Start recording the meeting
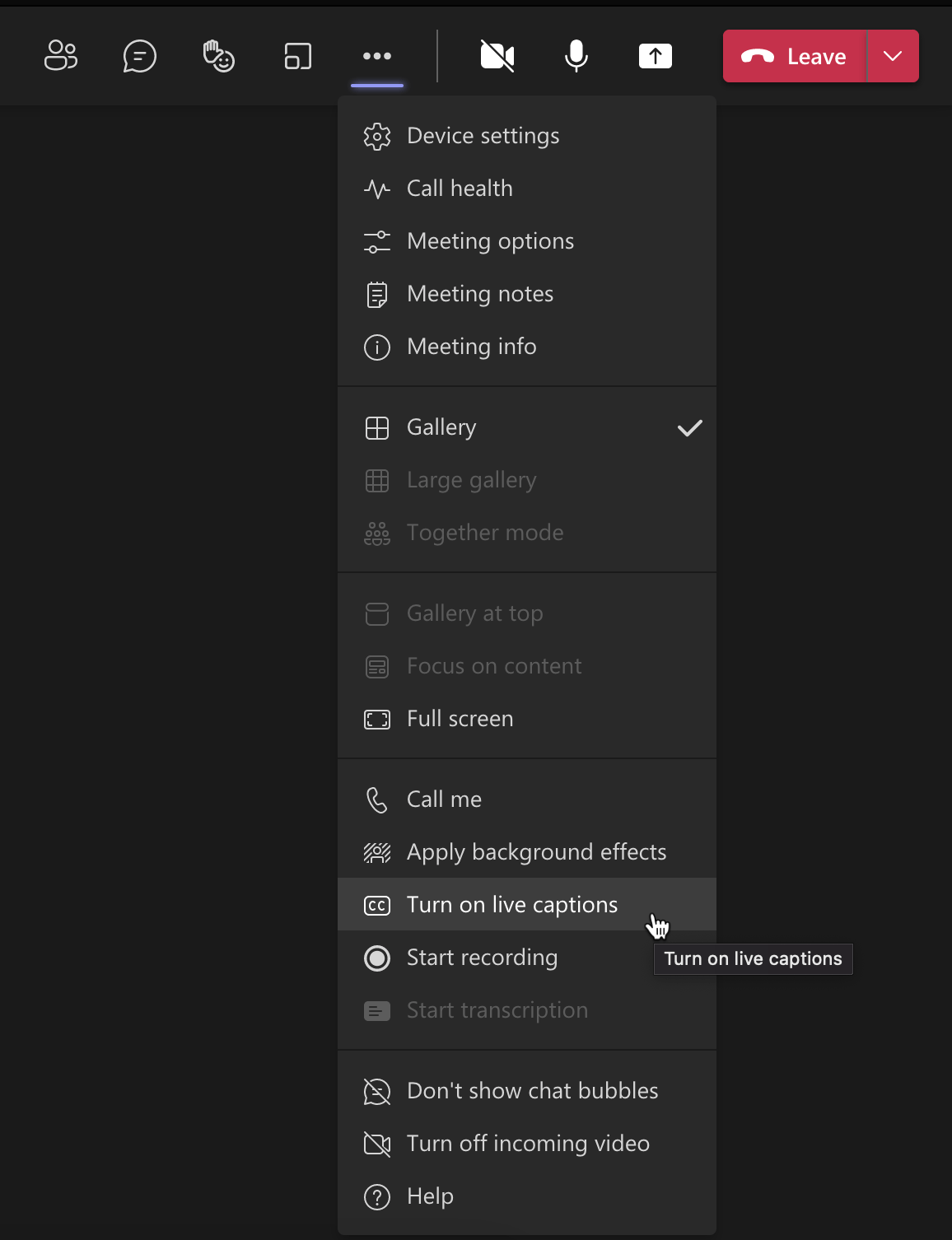The height and width of the screenshot is (1240, 952). [482, 957]
